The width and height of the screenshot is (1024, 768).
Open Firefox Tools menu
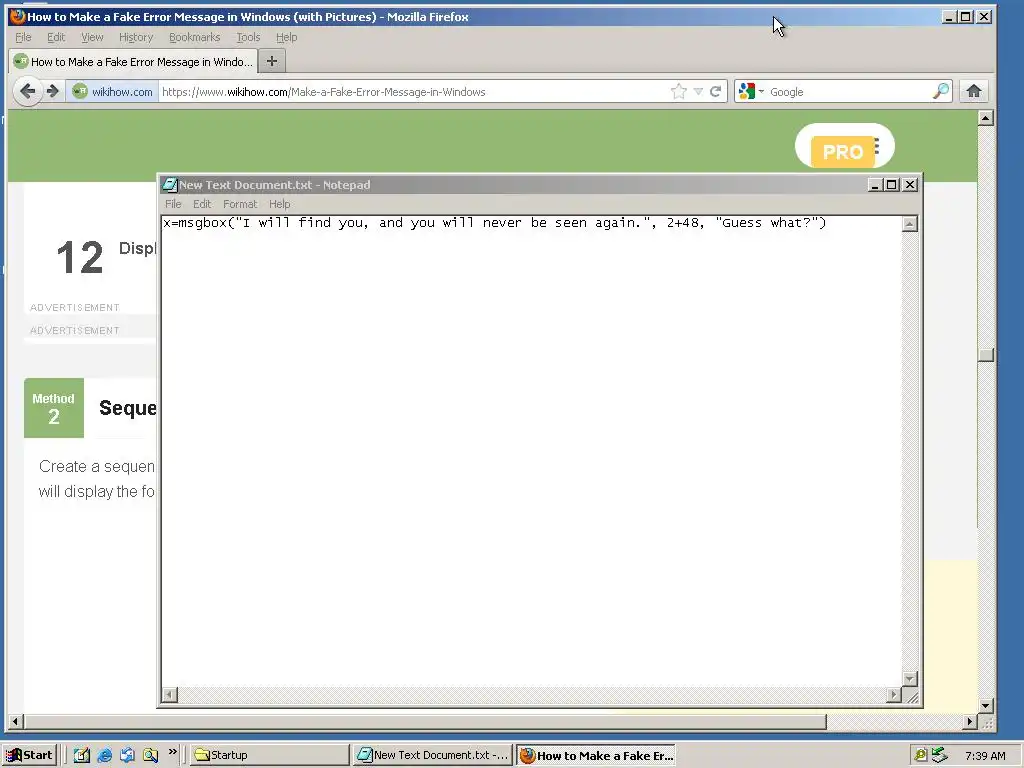pos(248,37)
